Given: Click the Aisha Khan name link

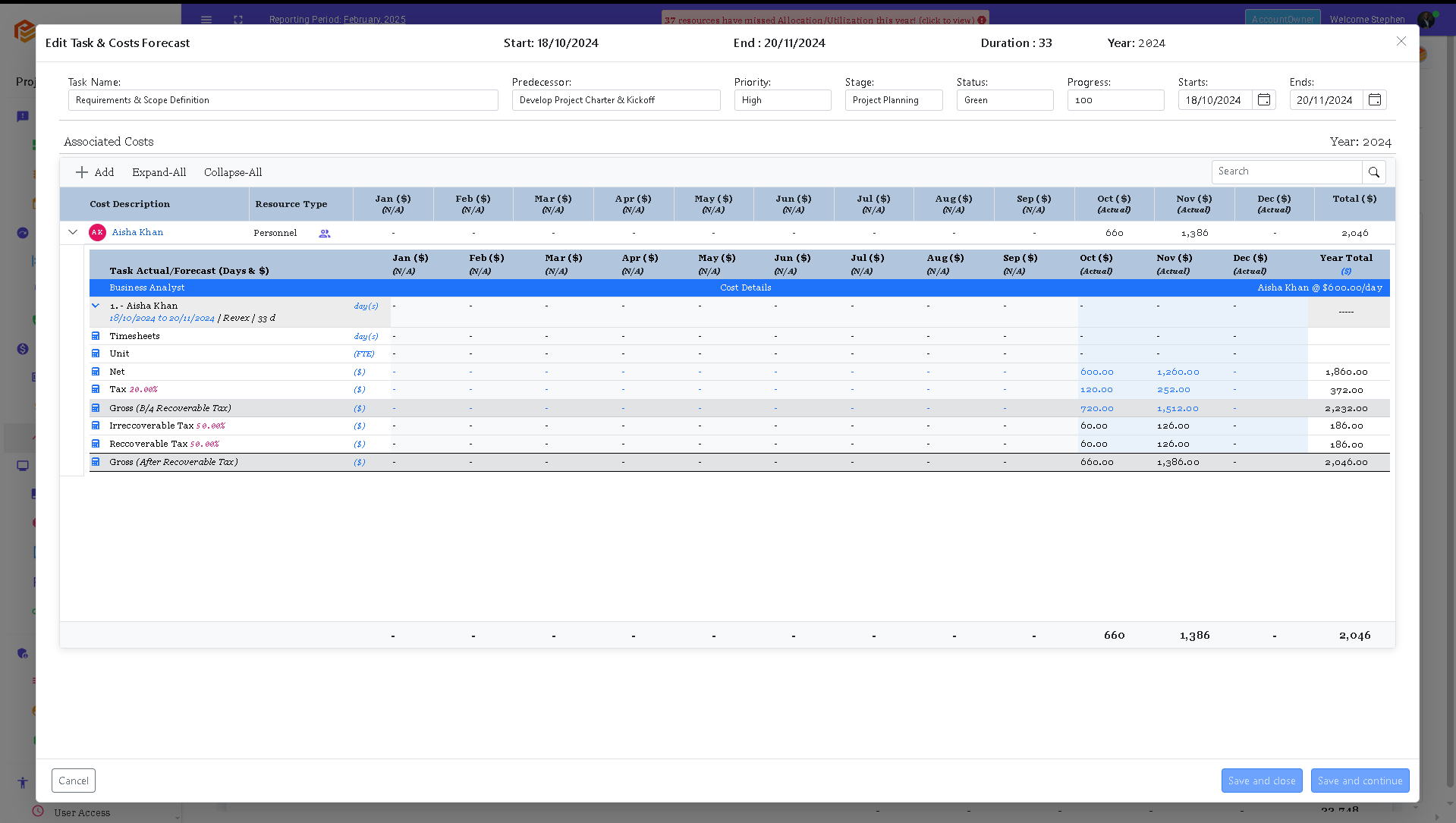Looking at the screenshot, I should 137,232.
